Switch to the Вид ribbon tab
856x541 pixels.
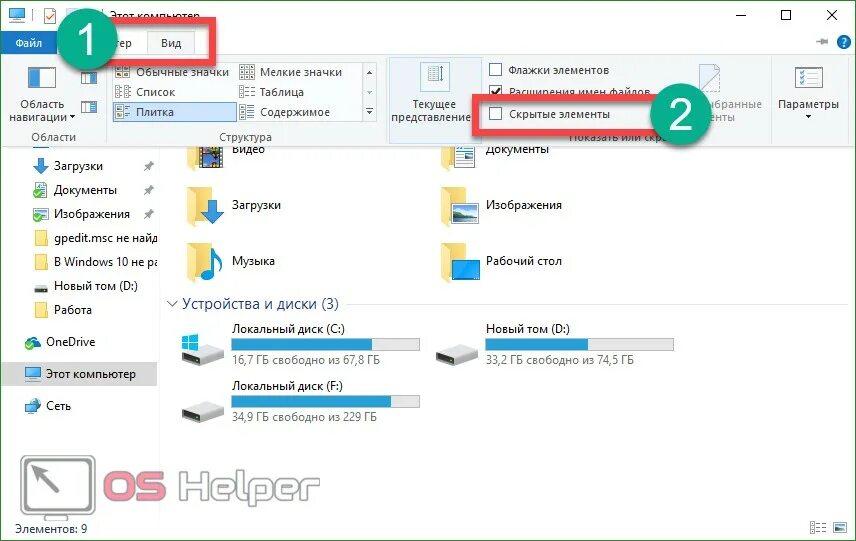[171, 43]
